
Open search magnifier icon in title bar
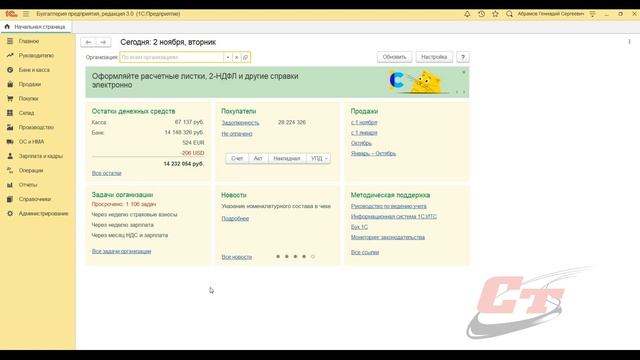(509, 14)
